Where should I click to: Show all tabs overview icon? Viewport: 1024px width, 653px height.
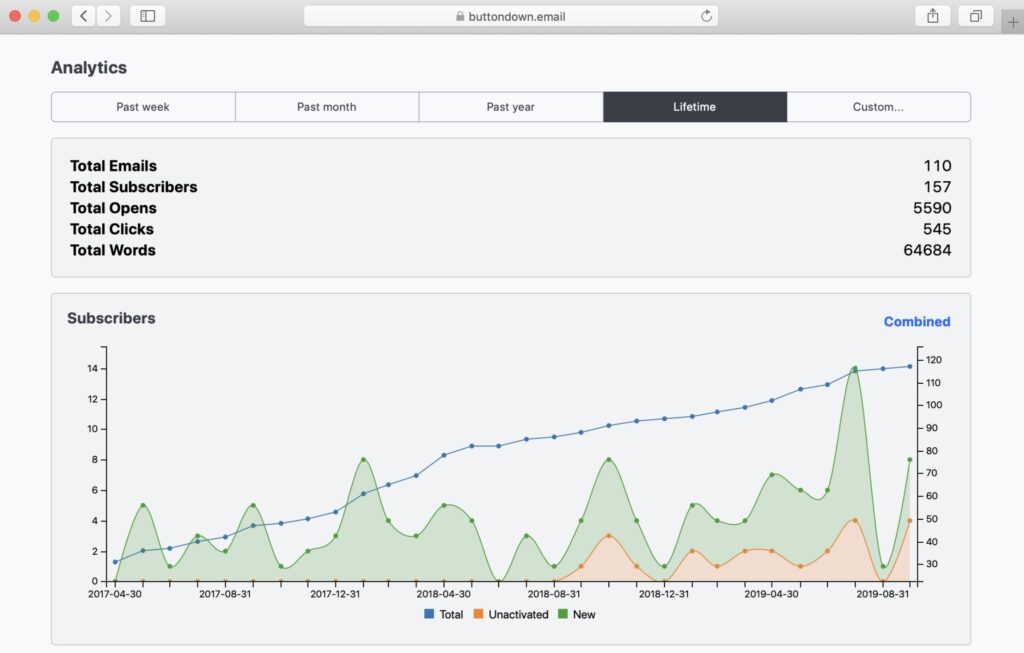(x=975, y=16)
